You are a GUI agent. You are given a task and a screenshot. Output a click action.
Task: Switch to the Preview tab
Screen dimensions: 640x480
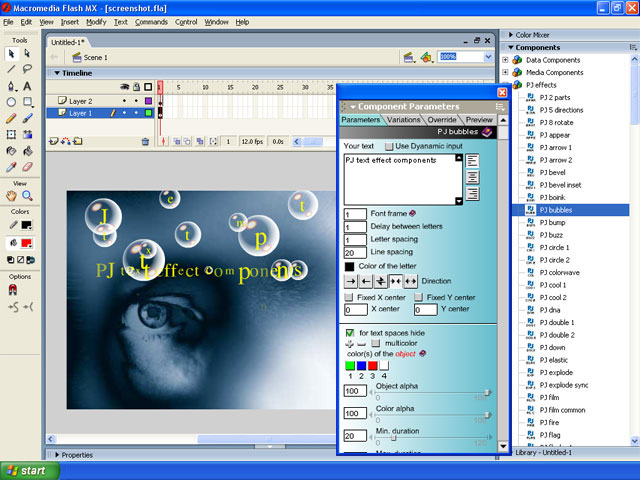coord(479,120)
